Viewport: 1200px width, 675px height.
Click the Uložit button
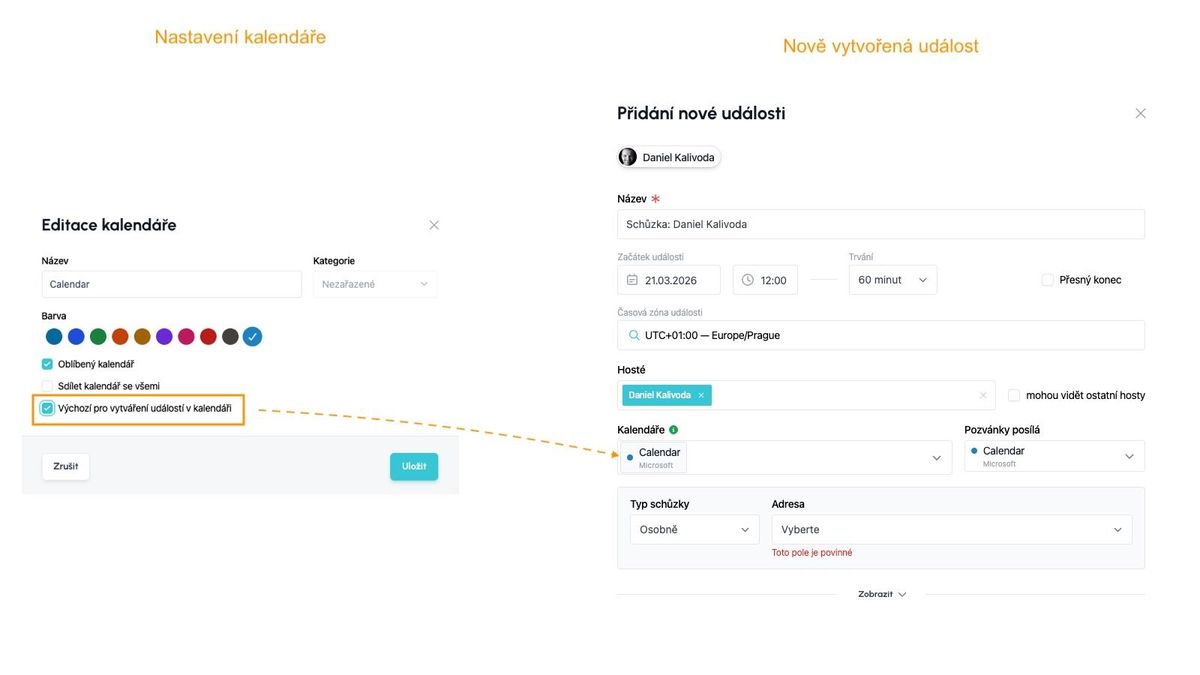[414, 467]
